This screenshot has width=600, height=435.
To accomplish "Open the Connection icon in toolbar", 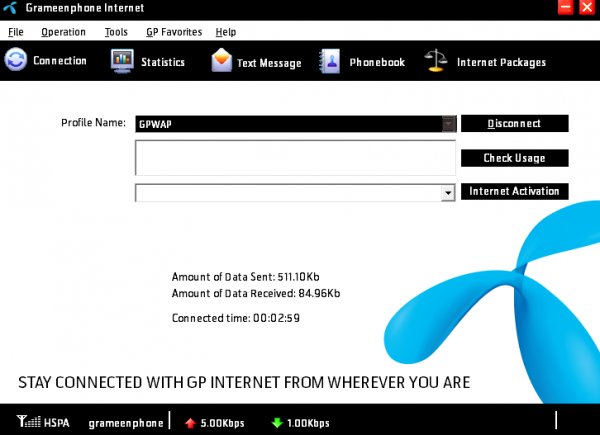I will (x=16, y=60).
